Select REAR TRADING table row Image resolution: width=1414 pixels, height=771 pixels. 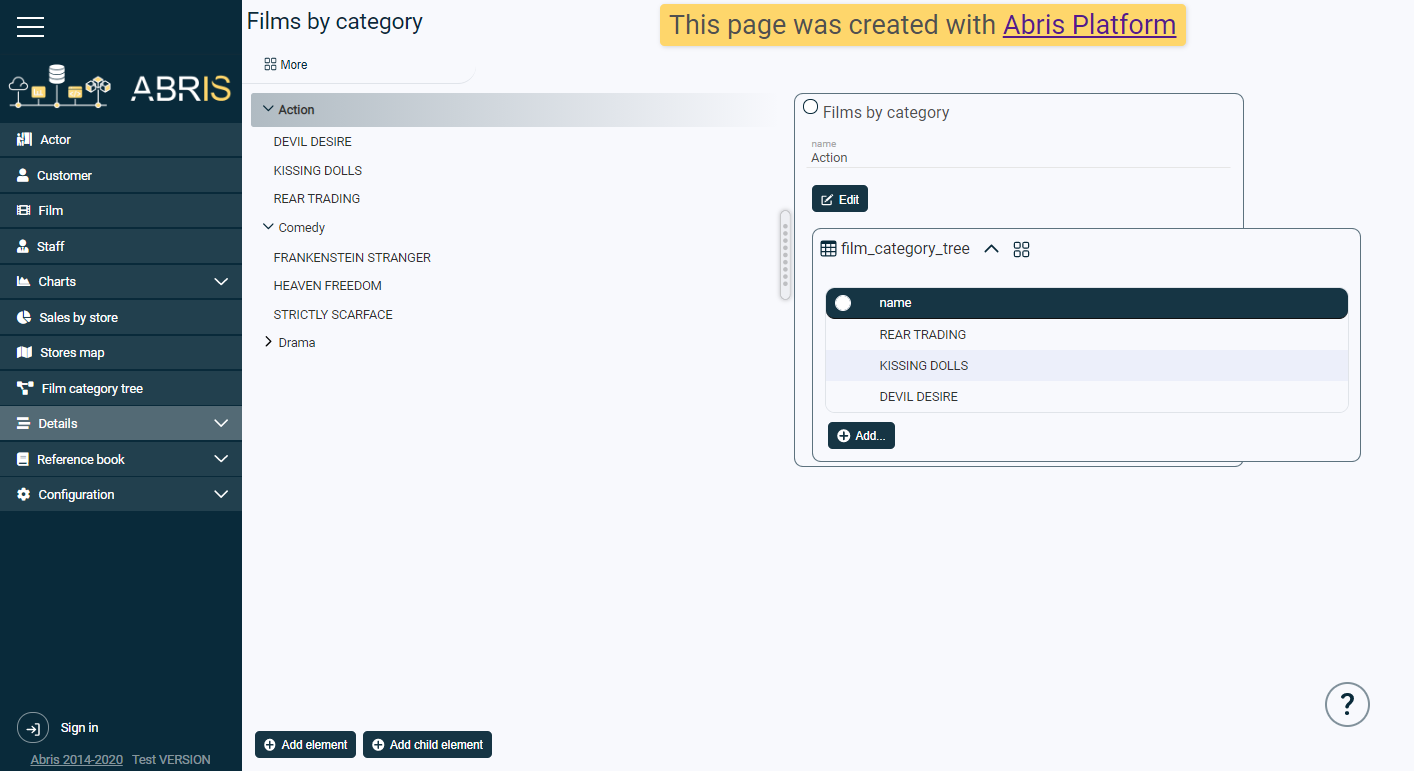pos(1087,335)
